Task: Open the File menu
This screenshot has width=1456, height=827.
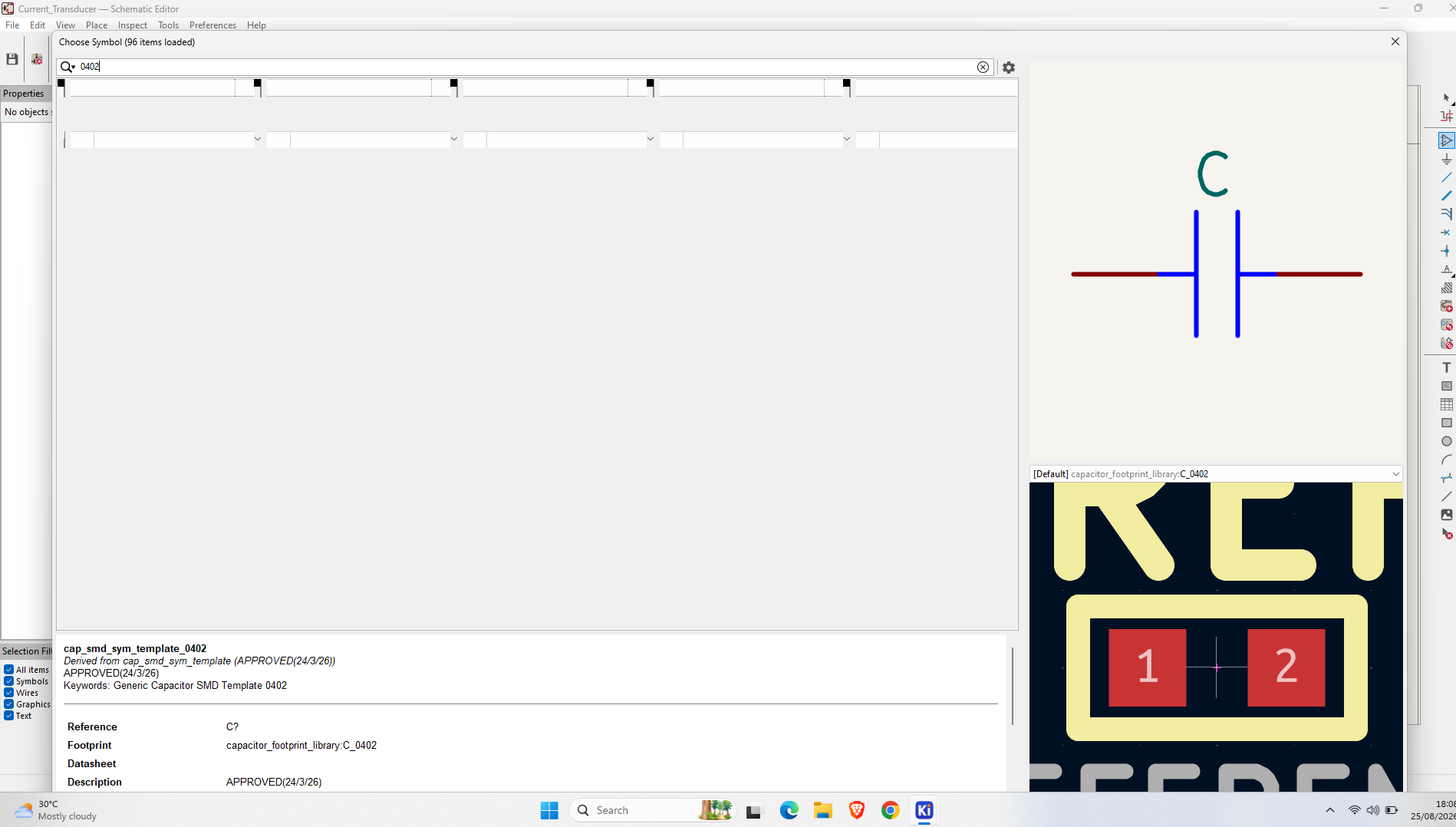Action: [x=12, y=25]
